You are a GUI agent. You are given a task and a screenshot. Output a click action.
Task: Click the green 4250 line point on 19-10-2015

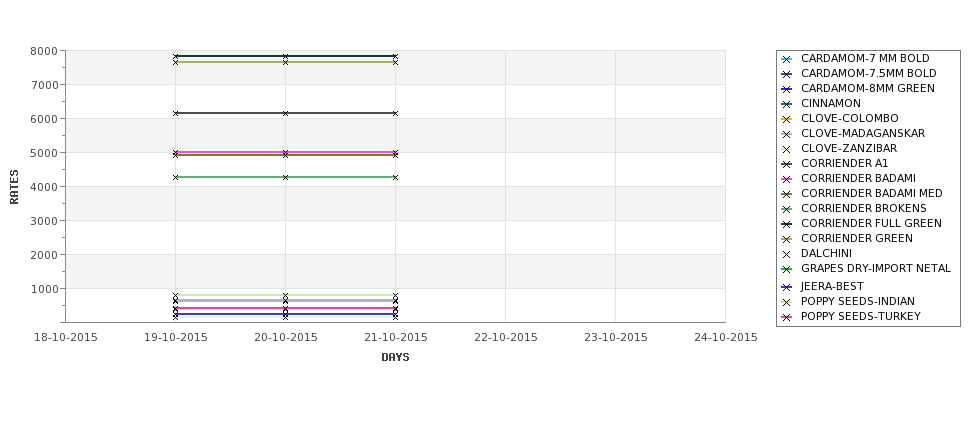(x=175, y=177)
